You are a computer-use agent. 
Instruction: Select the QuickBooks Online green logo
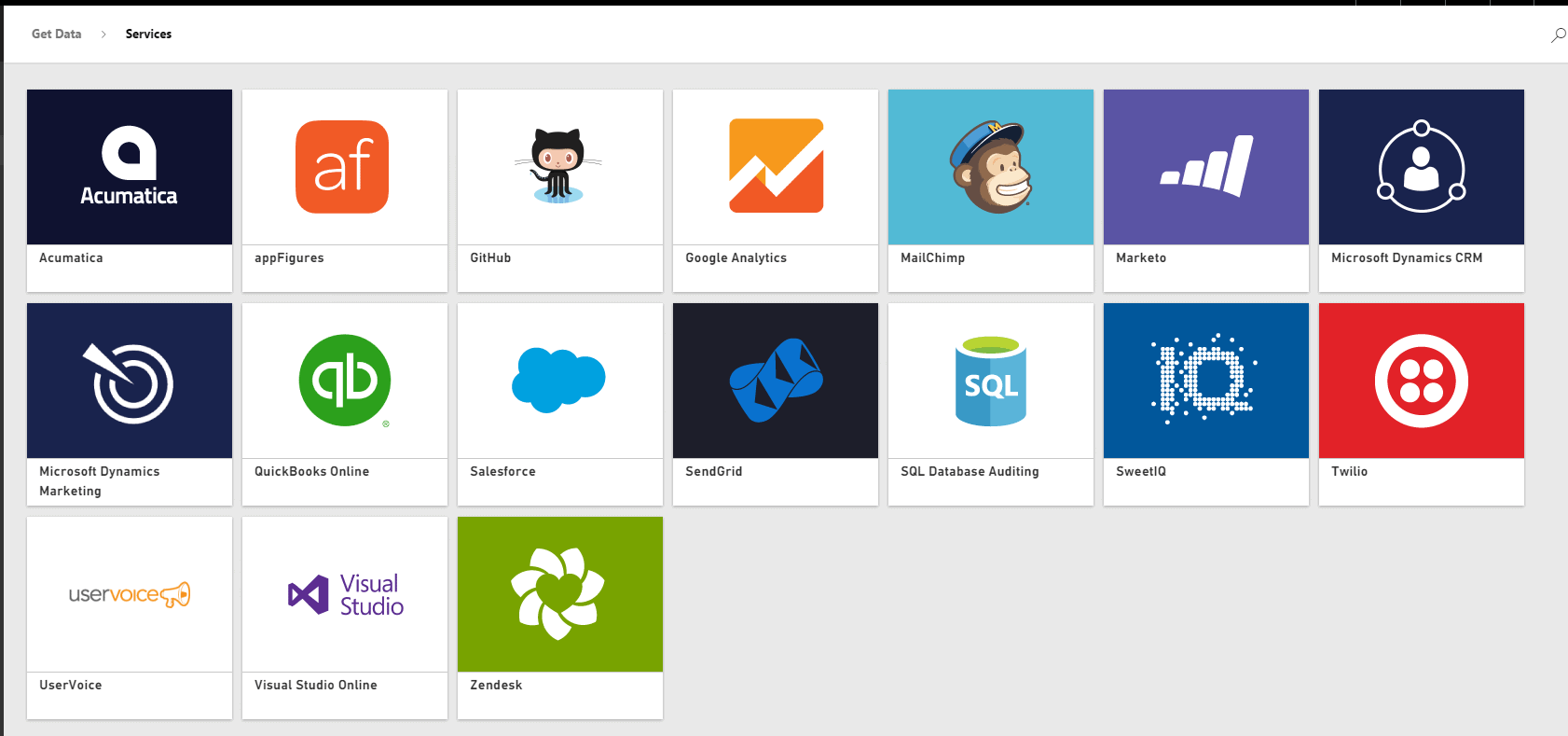[345, 381]
